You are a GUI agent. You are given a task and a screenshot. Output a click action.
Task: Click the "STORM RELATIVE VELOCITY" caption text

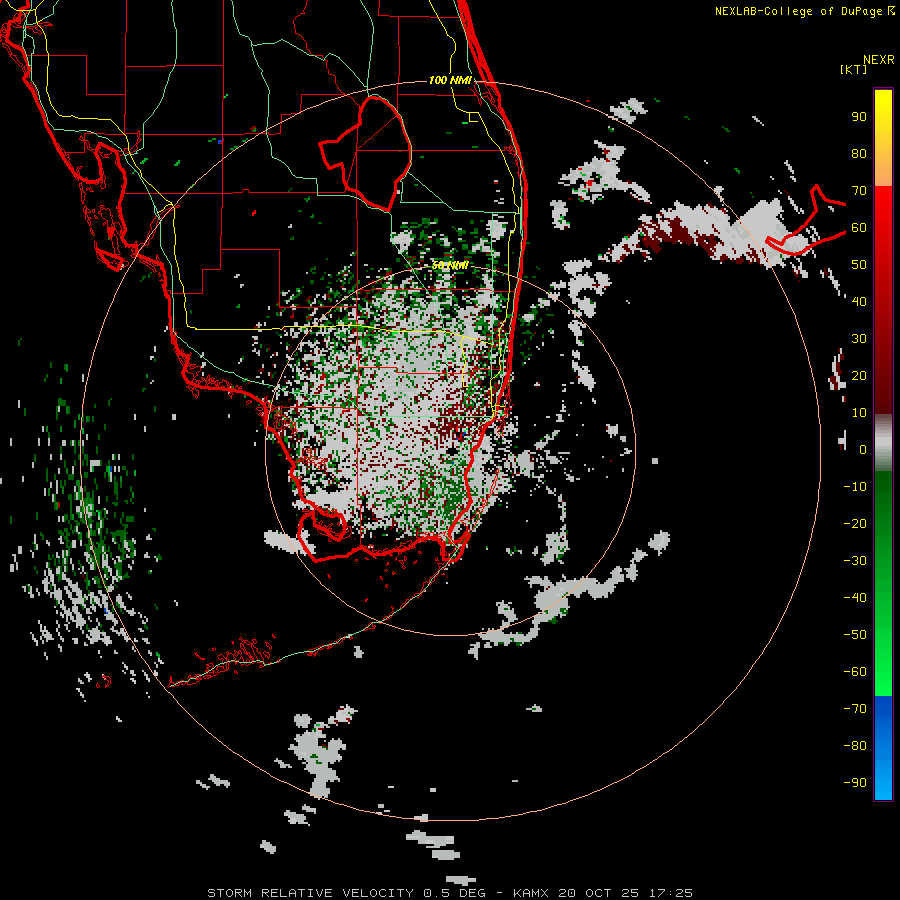[310, 893]
